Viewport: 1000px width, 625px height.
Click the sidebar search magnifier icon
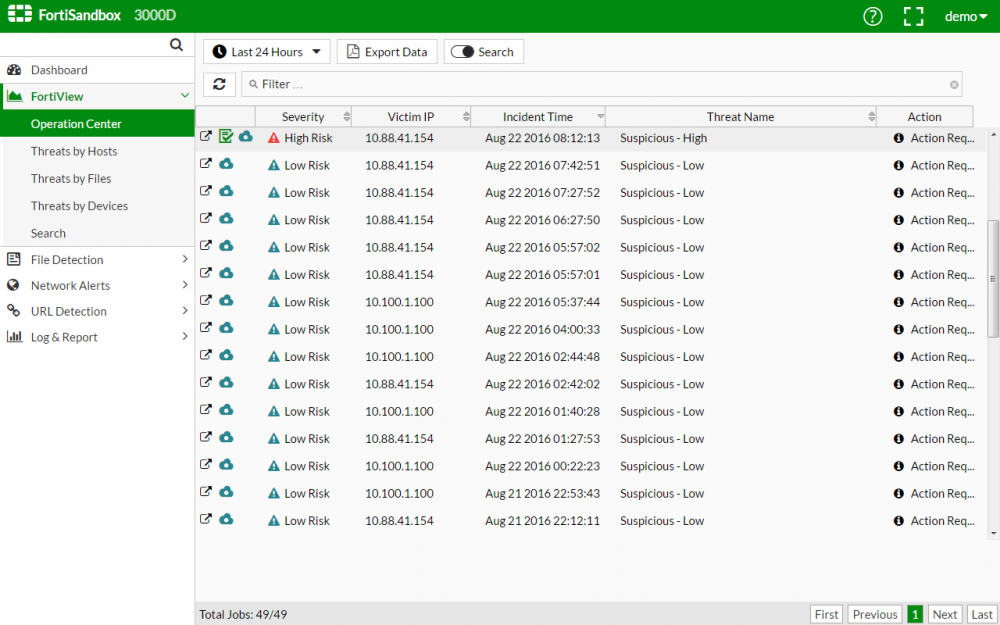click(177, 45)
